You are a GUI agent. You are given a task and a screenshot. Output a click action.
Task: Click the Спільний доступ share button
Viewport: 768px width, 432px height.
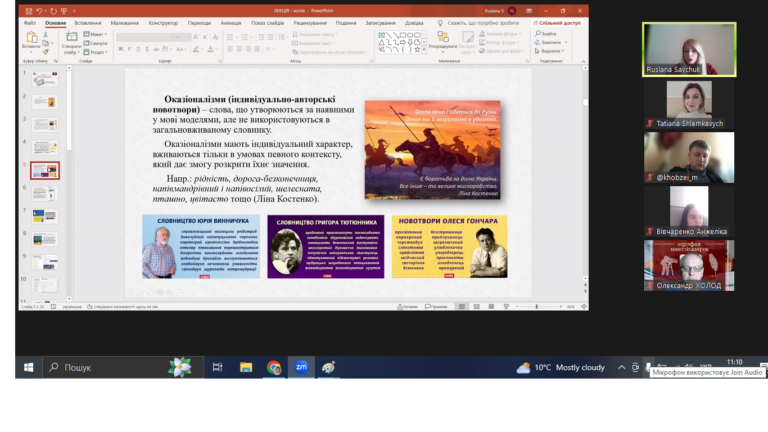pyautogui.click(x=557, y=23)
